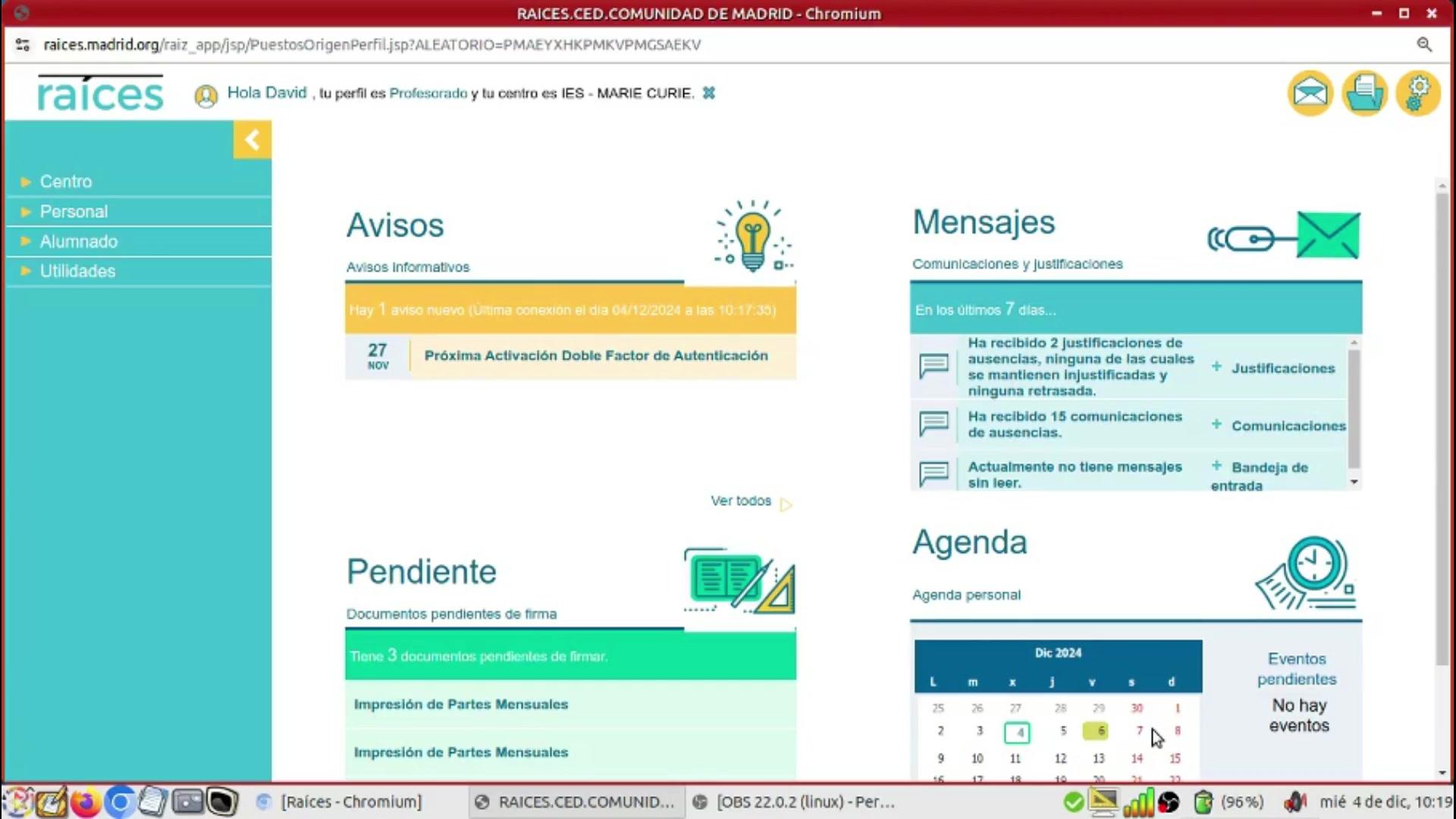
Task: Open the Utilidades sidebar menu
Action: pyautogui.click(x=77, y=271)
